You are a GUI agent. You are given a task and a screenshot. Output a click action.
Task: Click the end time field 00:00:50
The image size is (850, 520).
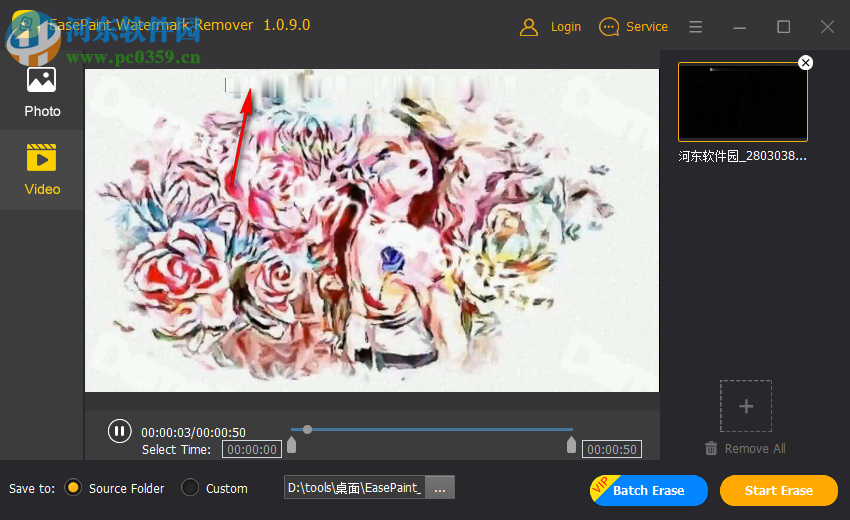[x=611, y=450]
